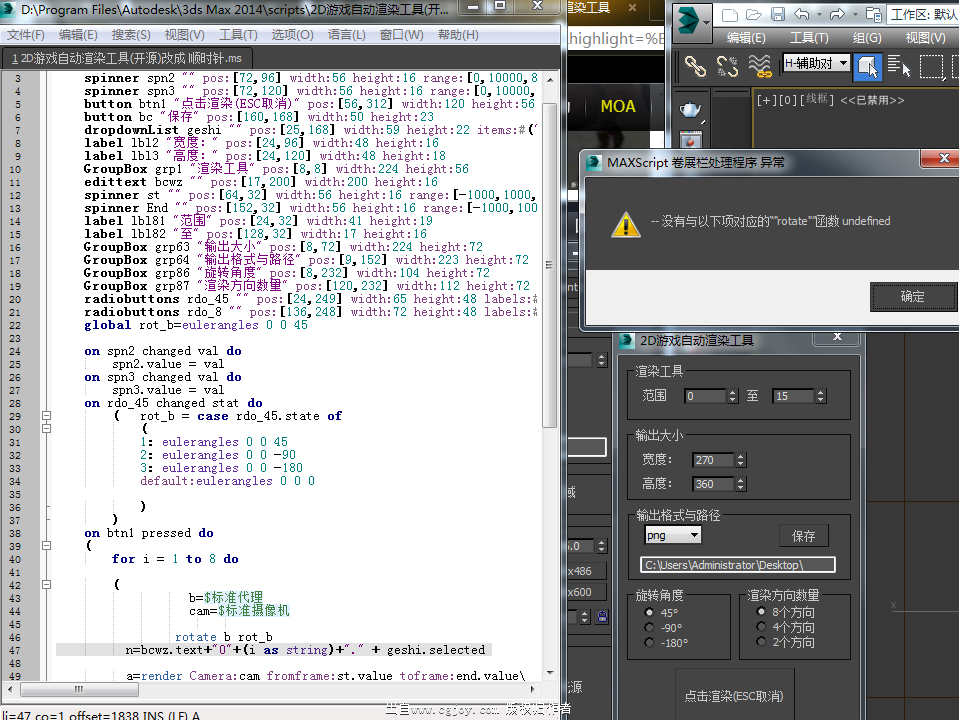Click the script editor horizontal scrollbar thumb
The image size is (959, 720).
click(x=79, y=689)
